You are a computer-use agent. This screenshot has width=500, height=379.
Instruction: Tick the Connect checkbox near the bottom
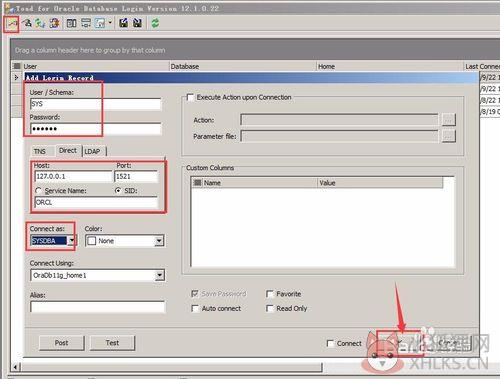330,343
